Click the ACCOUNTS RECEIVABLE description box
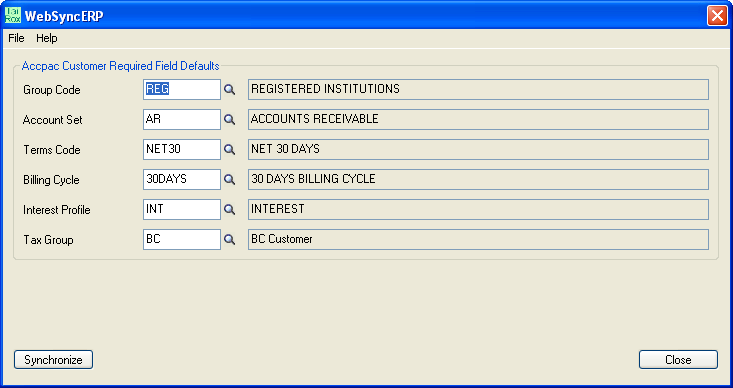733x388 pixels. tap(478, 119)
